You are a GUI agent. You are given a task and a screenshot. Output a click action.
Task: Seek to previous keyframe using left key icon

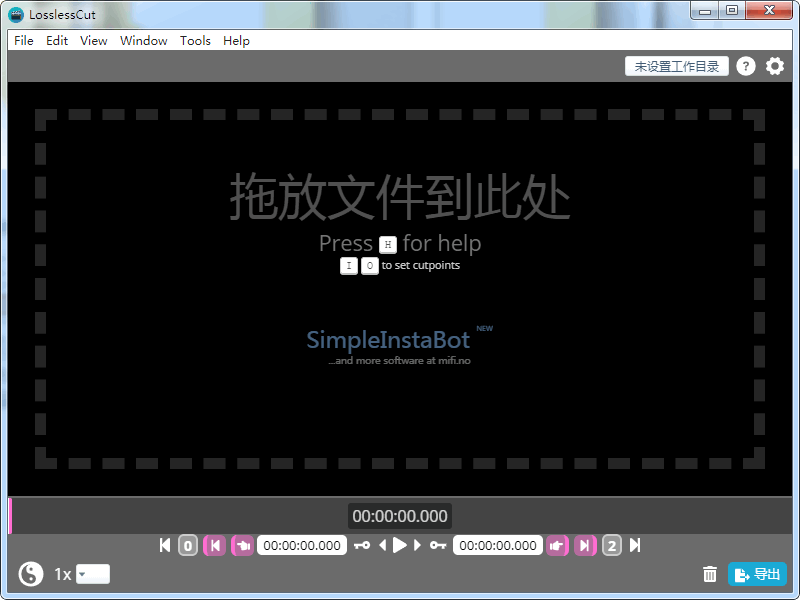coord(362,545)
